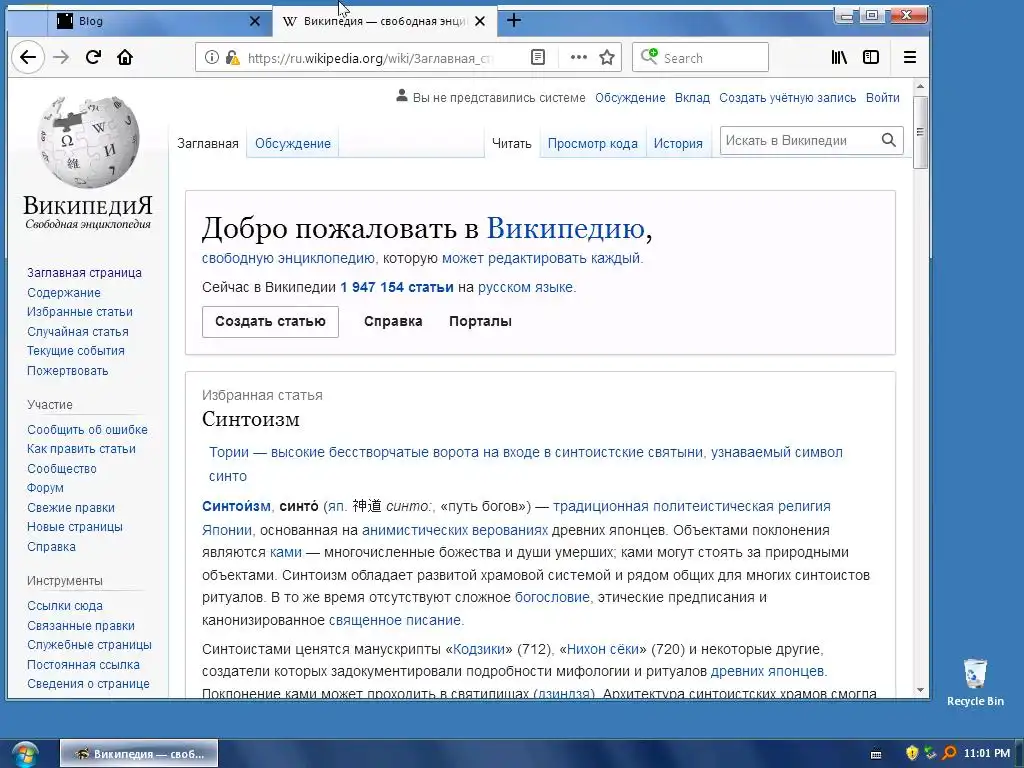Open the Кодзики link
Viewport: 1024px width, 768px height.
pos(478,649)
